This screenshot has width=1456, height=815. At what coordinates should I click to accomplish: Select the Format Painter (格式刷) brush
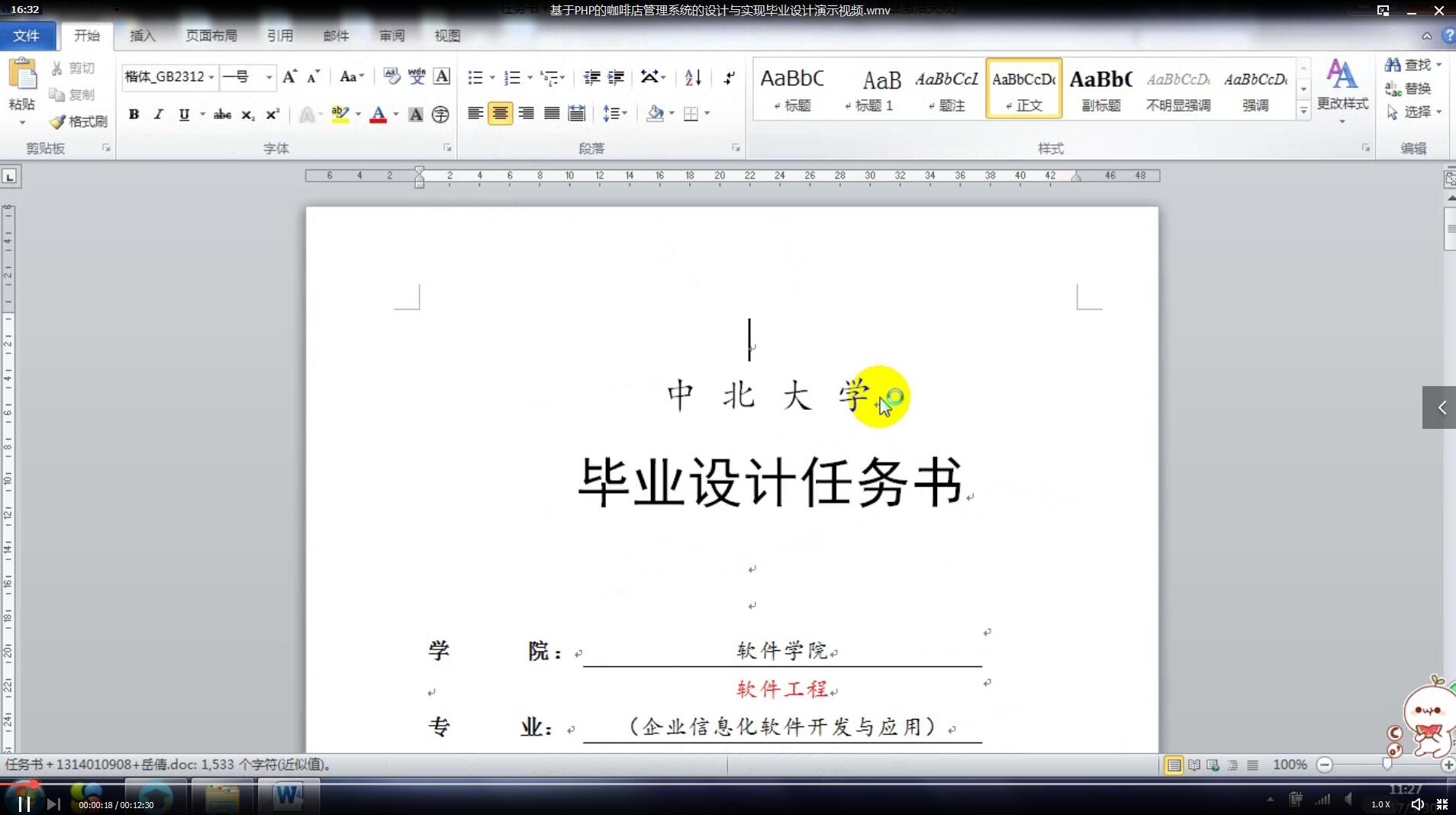pyautogui.click(x=57, y=121)
